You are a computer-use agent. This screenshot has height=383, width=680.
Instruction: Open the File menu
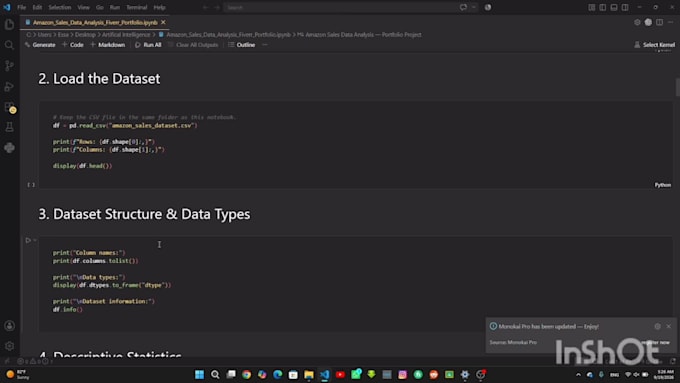(21, 7)
